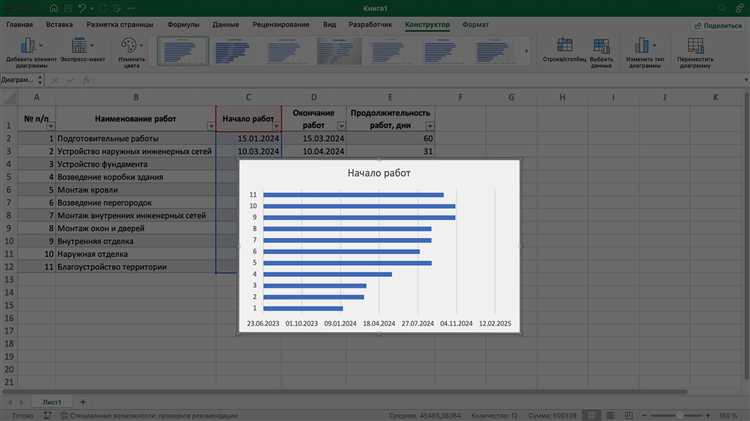Image resolution: width=750 pixels, height=421 pixels.
Task: Click chart bar for category 11
Action: (353, 195)
